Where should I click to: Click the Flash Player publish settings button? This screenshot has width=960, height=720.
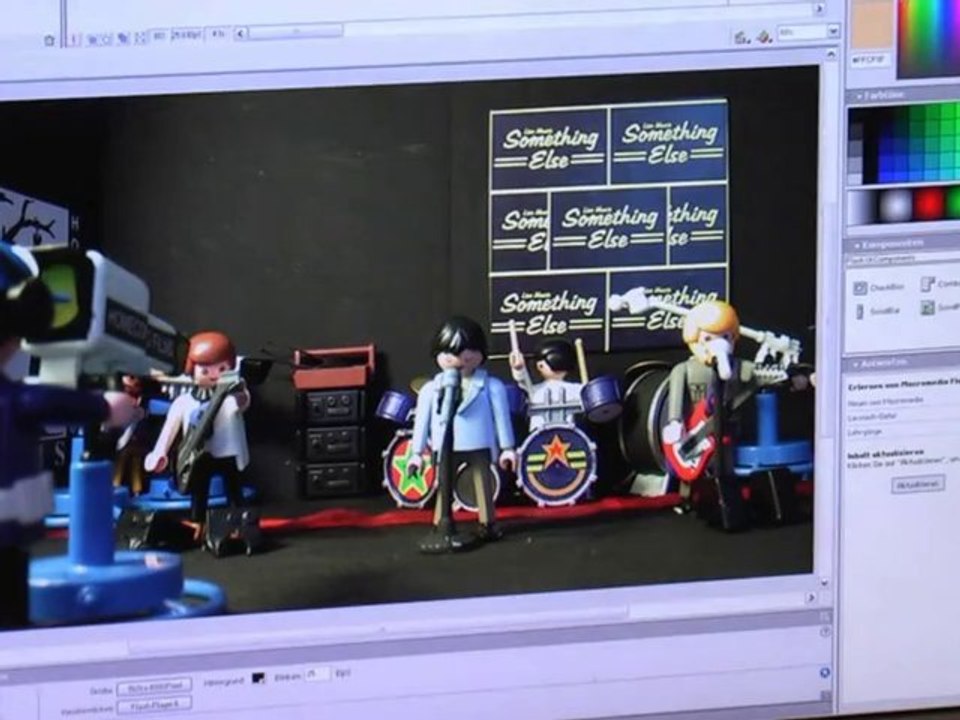(x=154, y=705)
